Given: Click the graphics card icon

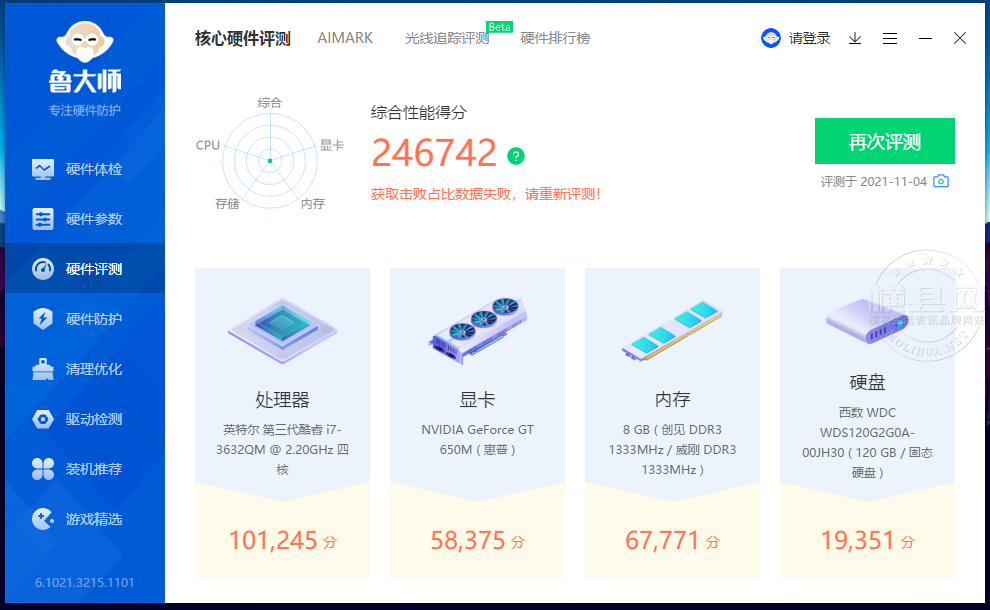Looking at the screenshot, I should 477,330.
